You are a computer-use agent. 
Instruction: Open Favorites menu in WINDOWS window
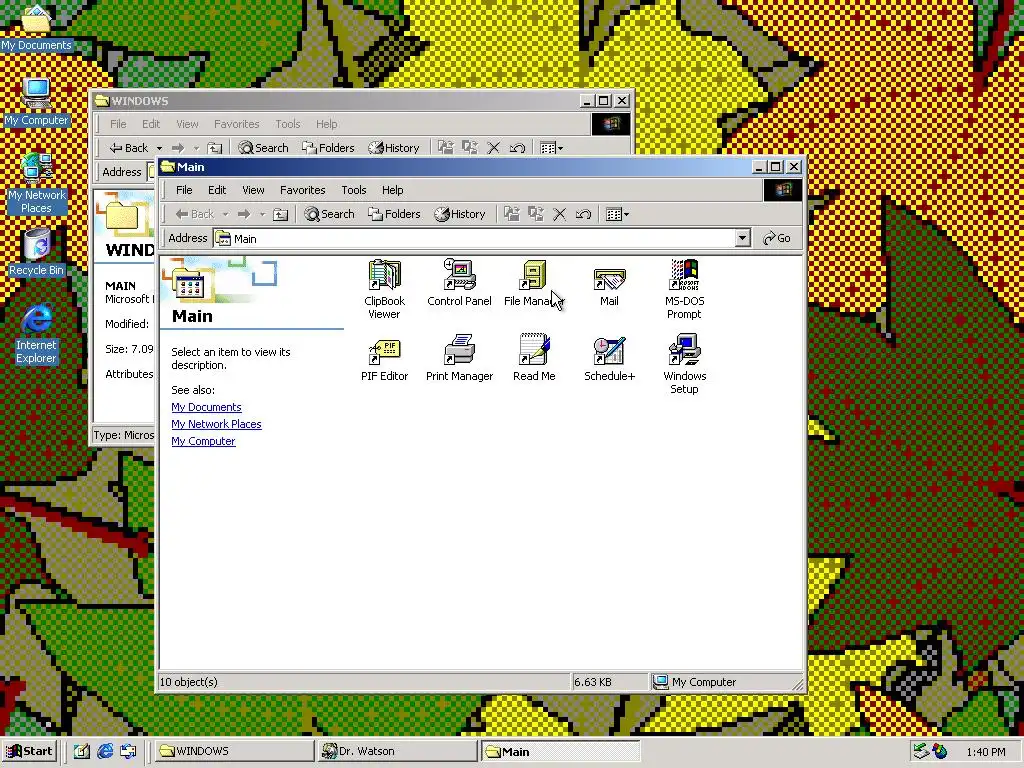[x=236, y=124]
